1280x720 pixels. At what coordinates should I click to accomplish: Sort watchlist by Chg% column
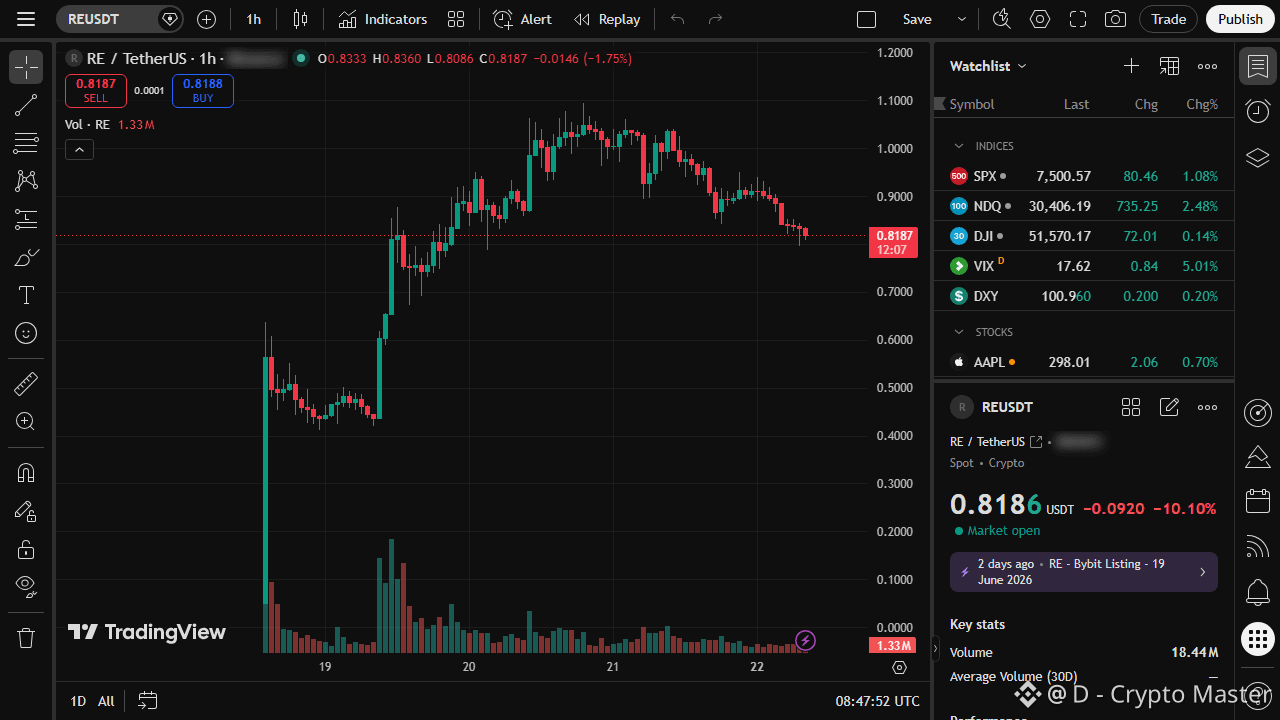(x=1201, y=104)
